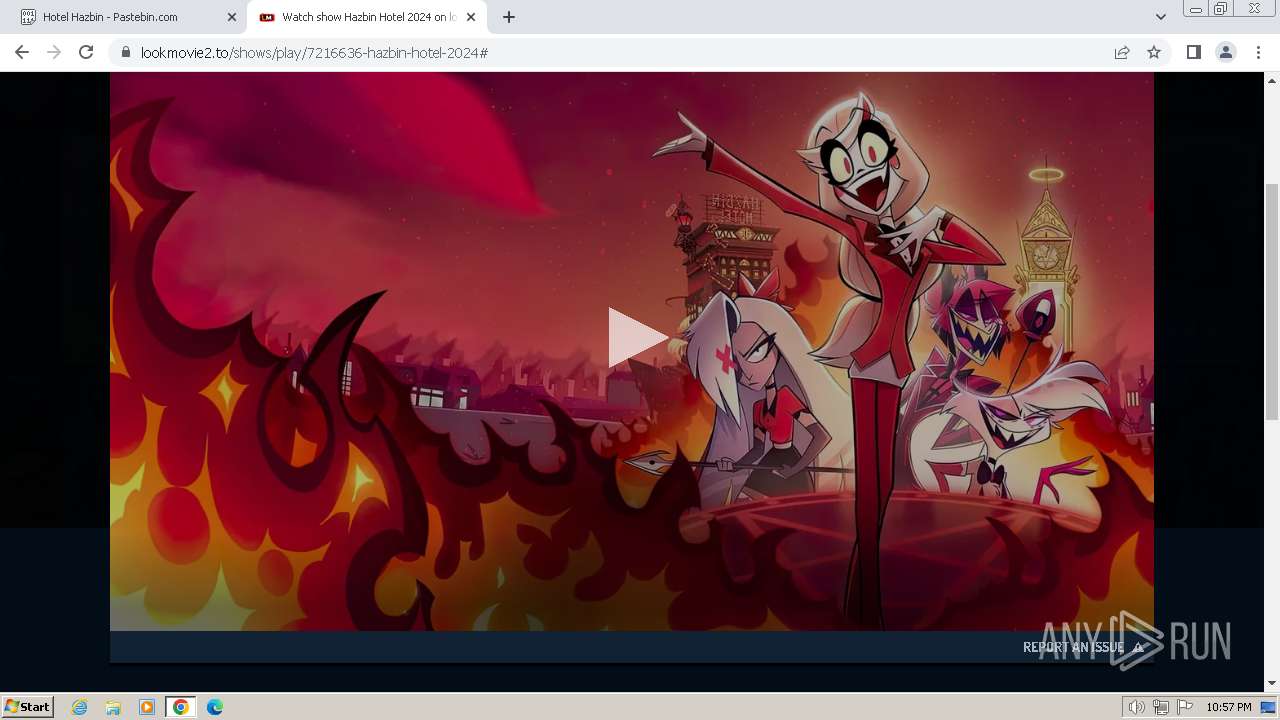Open the Chrome profile menu

(x=1226, y=52)
